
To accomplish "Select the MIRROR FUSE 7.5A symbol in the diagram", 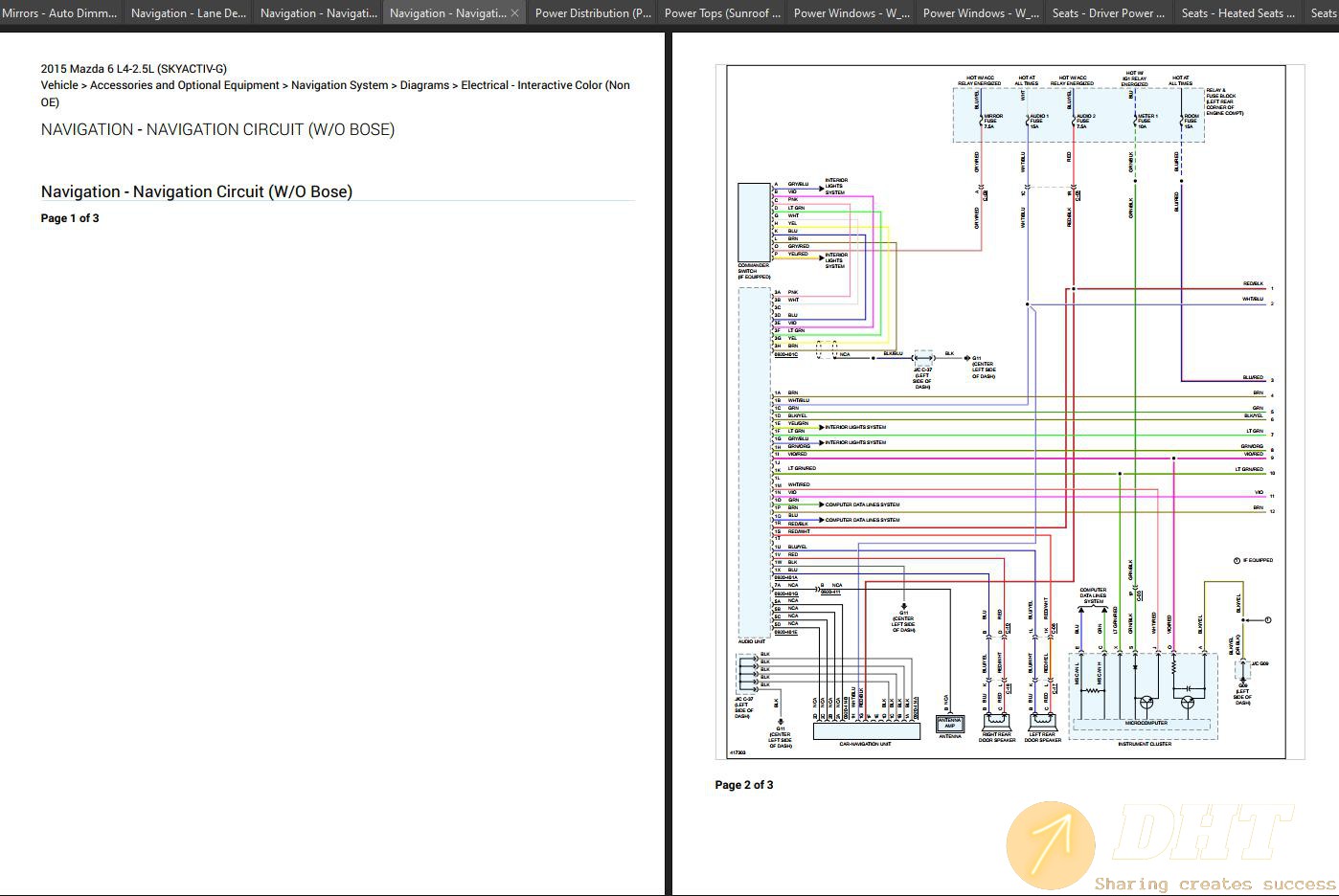I will tap(989, 121).
